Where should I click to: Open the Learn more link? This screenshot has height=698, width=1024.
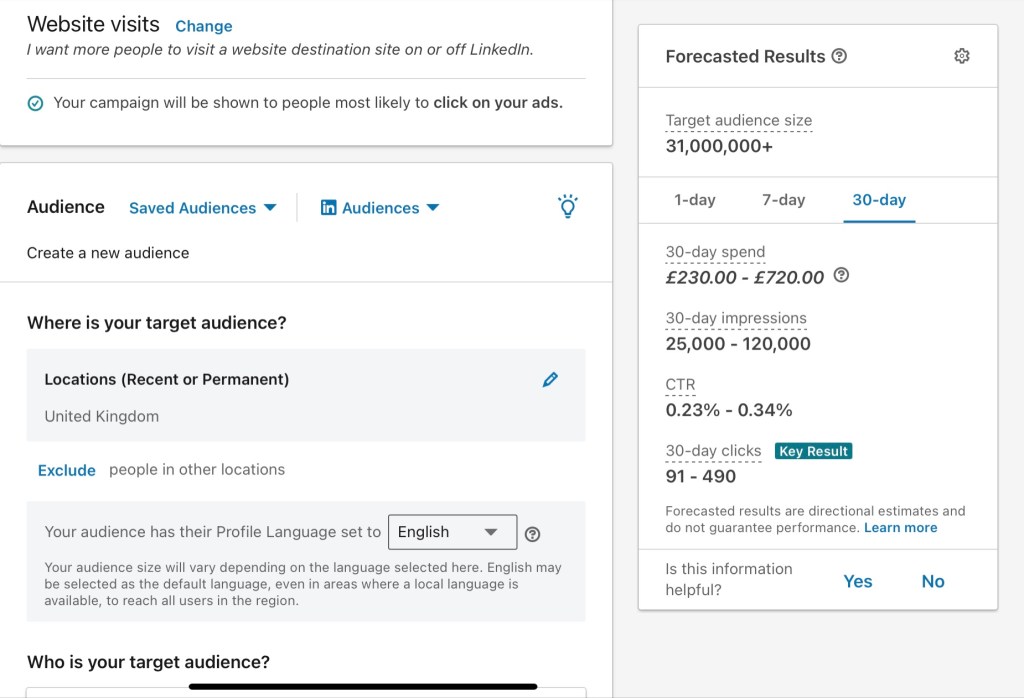(900, 528)
